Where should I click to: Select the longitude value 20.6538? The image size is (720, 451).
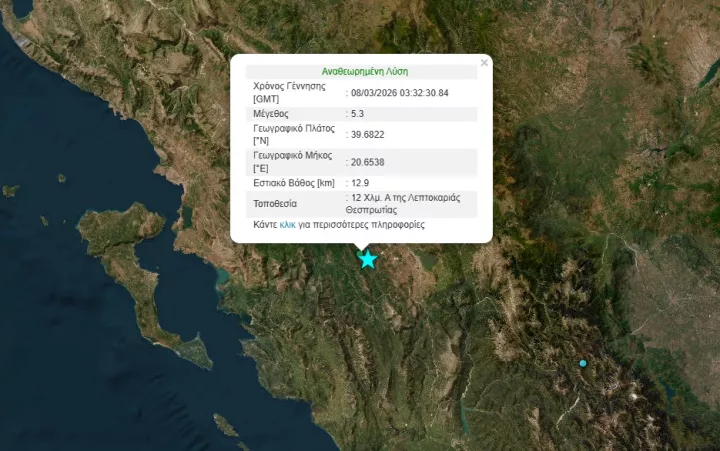366,162
